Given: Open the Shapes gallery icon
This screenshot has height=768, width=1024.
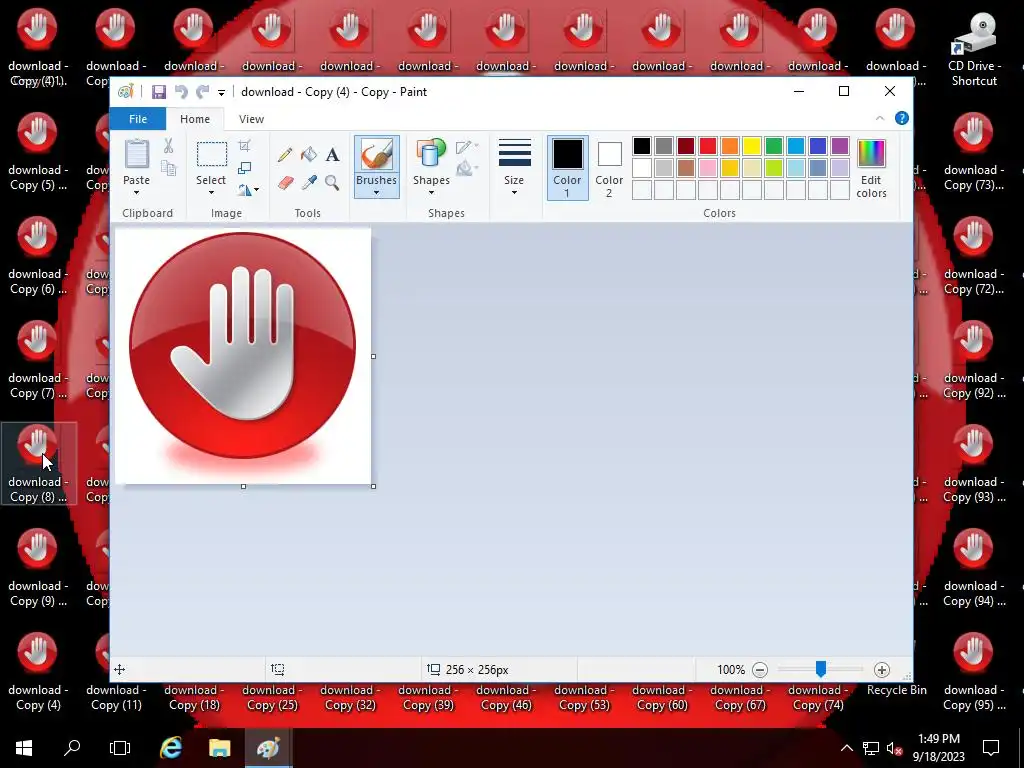Looking at the screenshot, I should click(431, 154).
